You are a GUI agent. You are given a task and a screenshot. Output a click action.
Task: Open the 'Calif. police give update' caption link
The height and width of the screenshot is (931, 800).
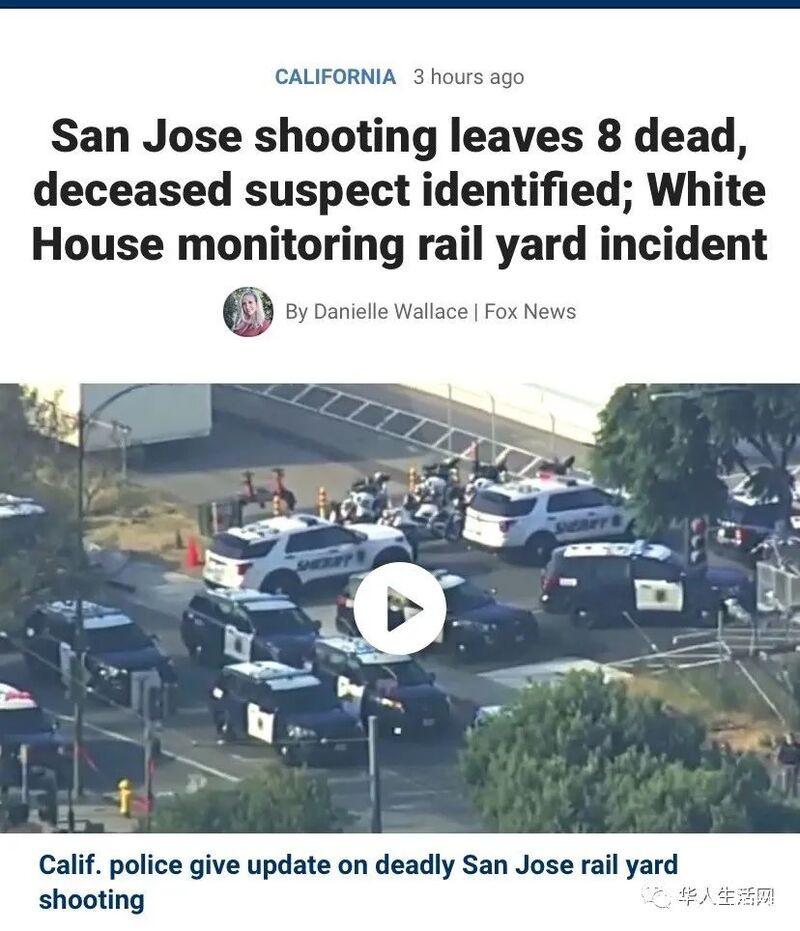(358, 882)
